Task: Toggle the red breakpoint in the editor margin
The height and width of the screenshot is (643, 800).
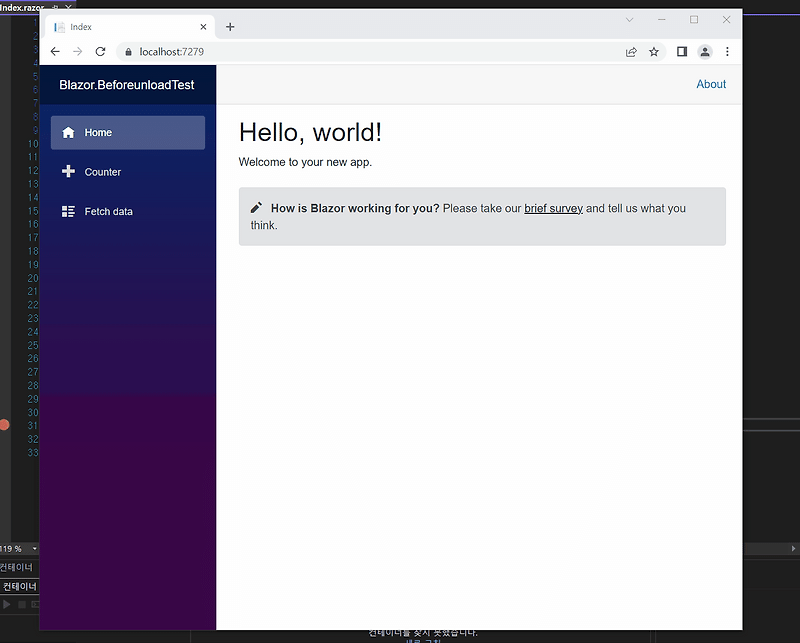Action: (x=5, y=424)
